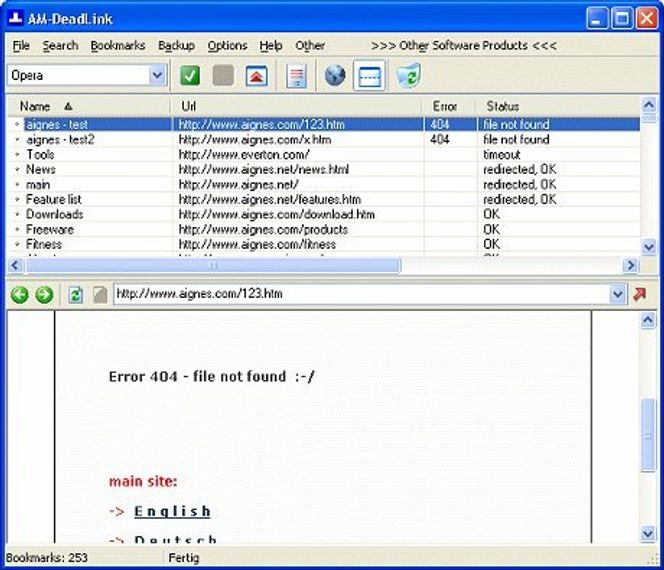Viewport: 664px width, 570px height.
Task: Select the 'aignes - test2' bookmark row
Action: [324, 139]
